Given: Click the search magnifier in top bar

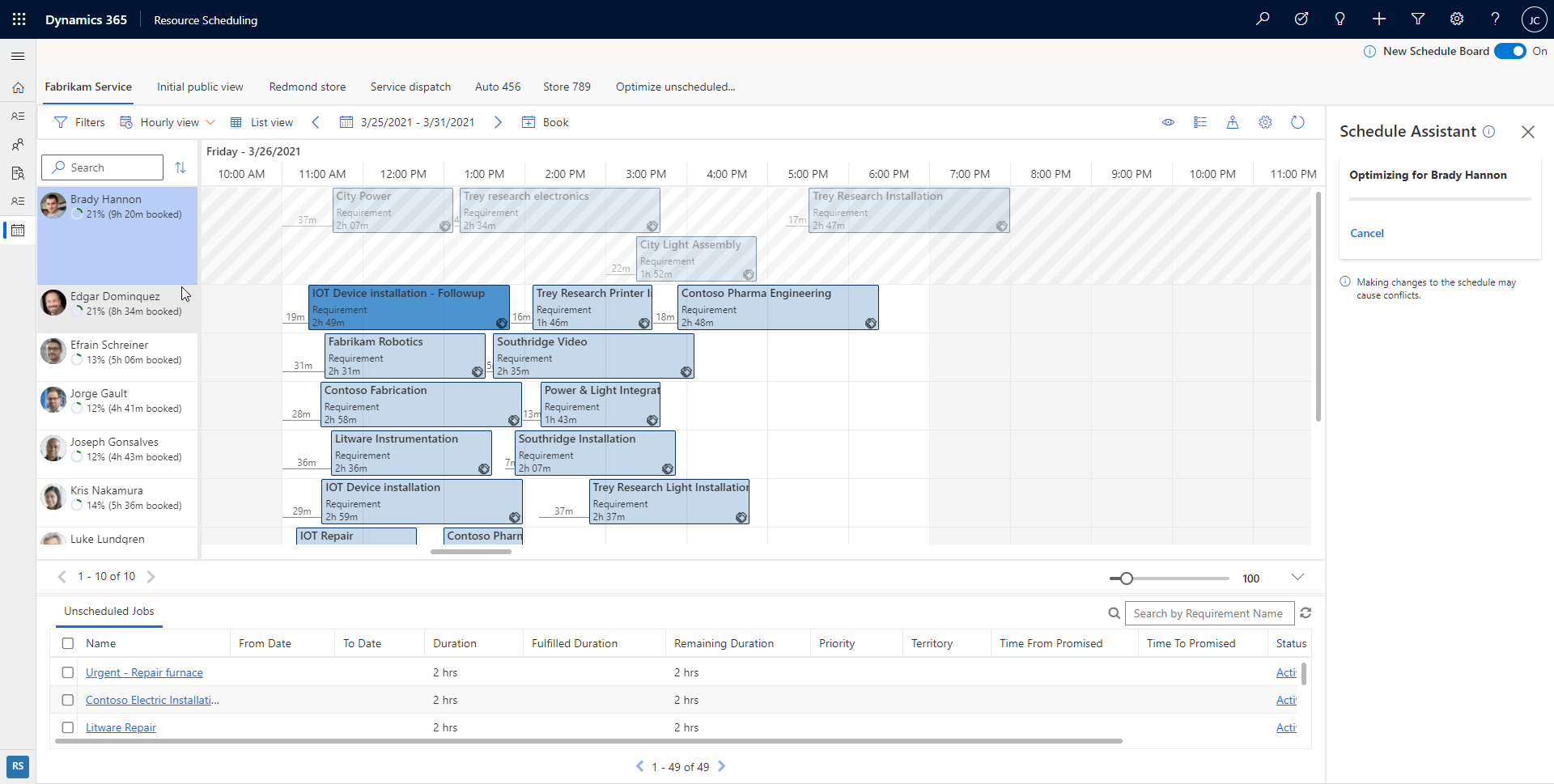Looking at the screenshot, I should pyautogui.click(x=1263, y=19).
